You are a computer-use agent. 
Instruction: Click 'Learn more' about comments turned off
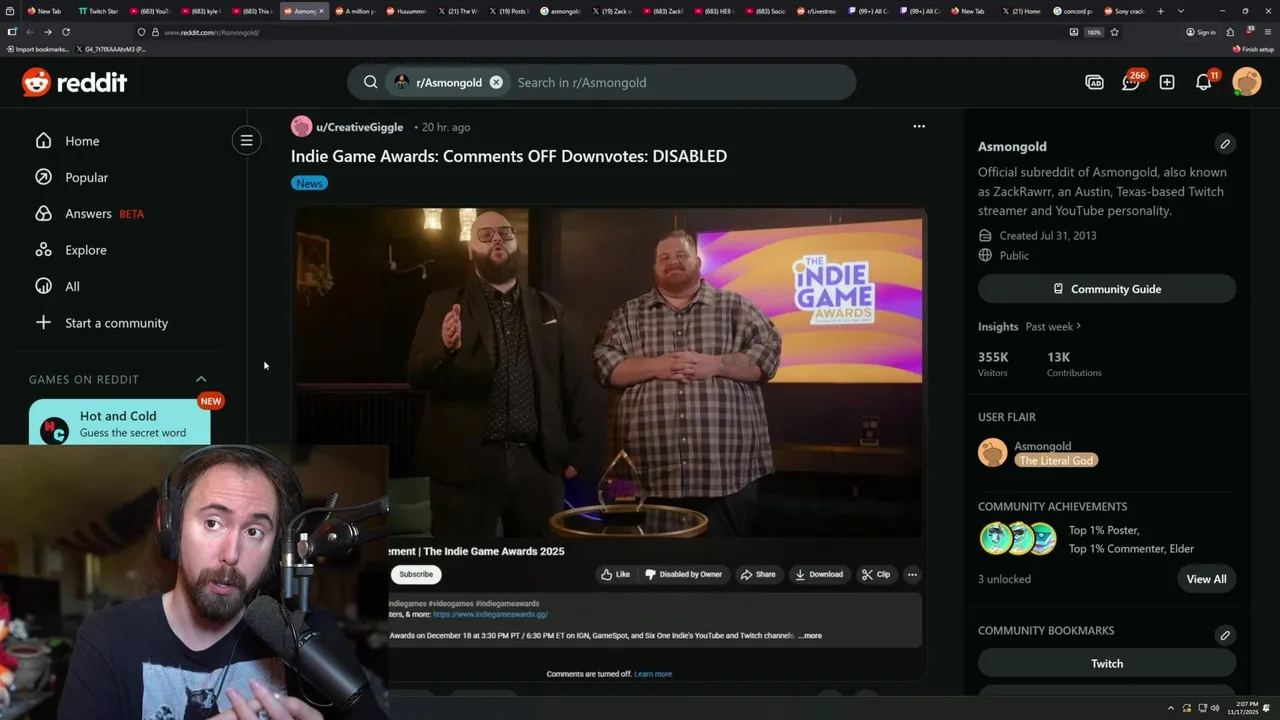653,674
